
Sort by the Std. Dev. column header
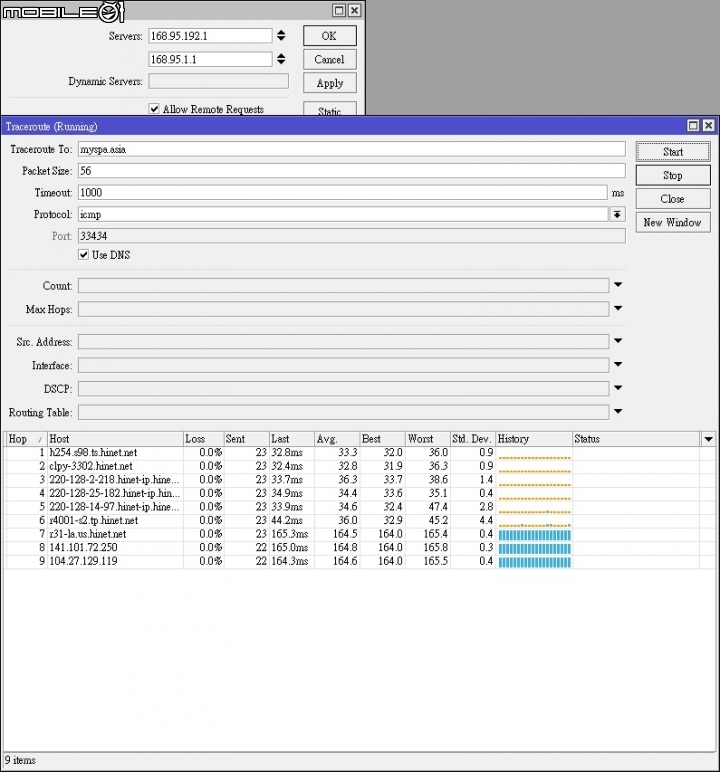pyautogui.click(x=472, y=439)
